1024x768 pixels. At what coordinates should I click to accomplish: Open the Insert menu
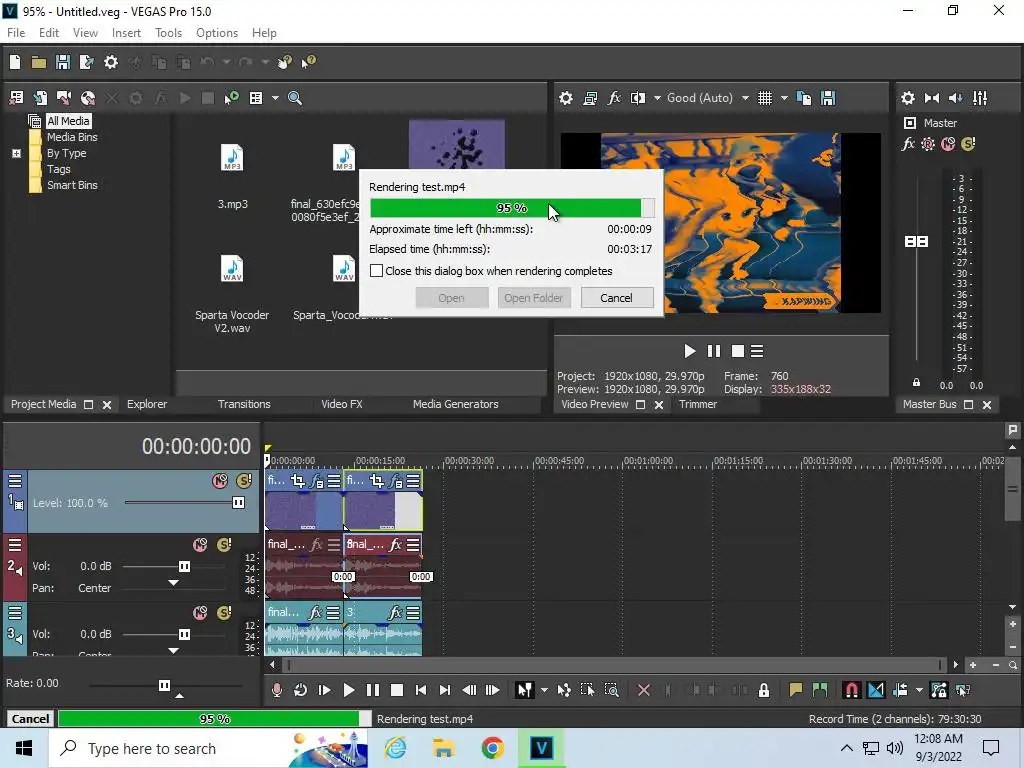[x=126, y=33]
